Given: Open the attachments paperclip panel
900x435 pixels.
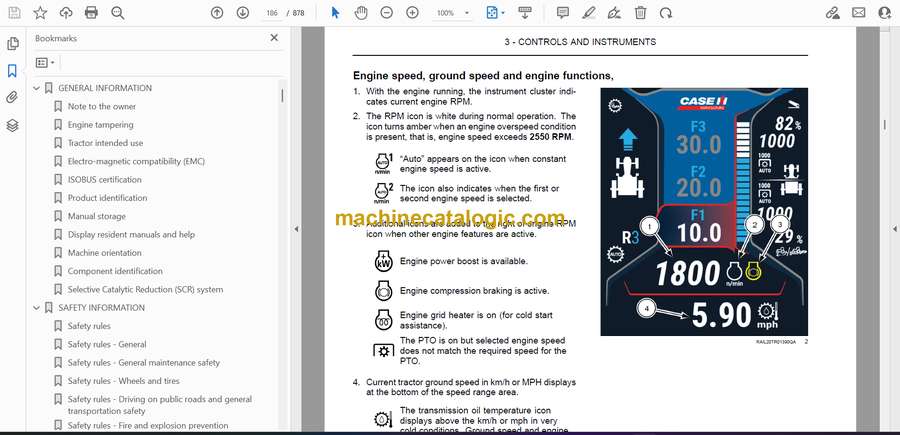Looking at the screenshot, I should tap(12, 98).
